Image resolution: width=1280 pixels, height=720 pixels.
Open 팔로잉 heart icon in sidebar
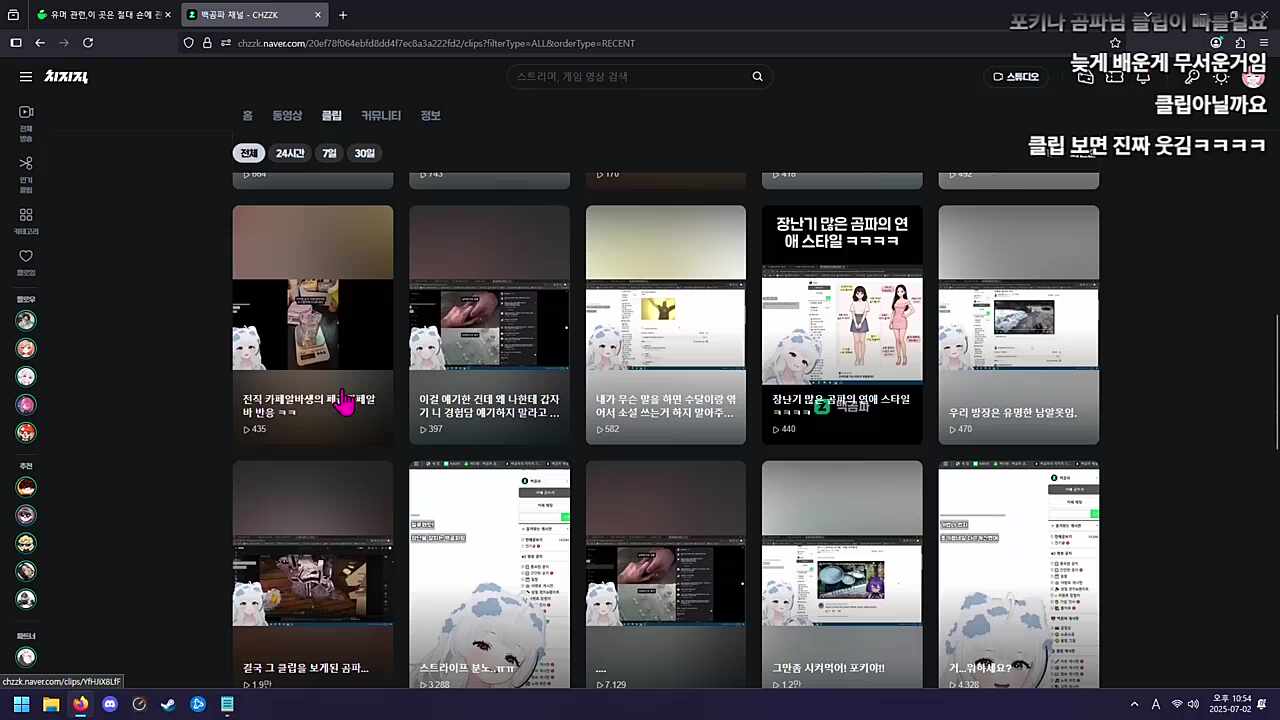click(x=26, y=264)
